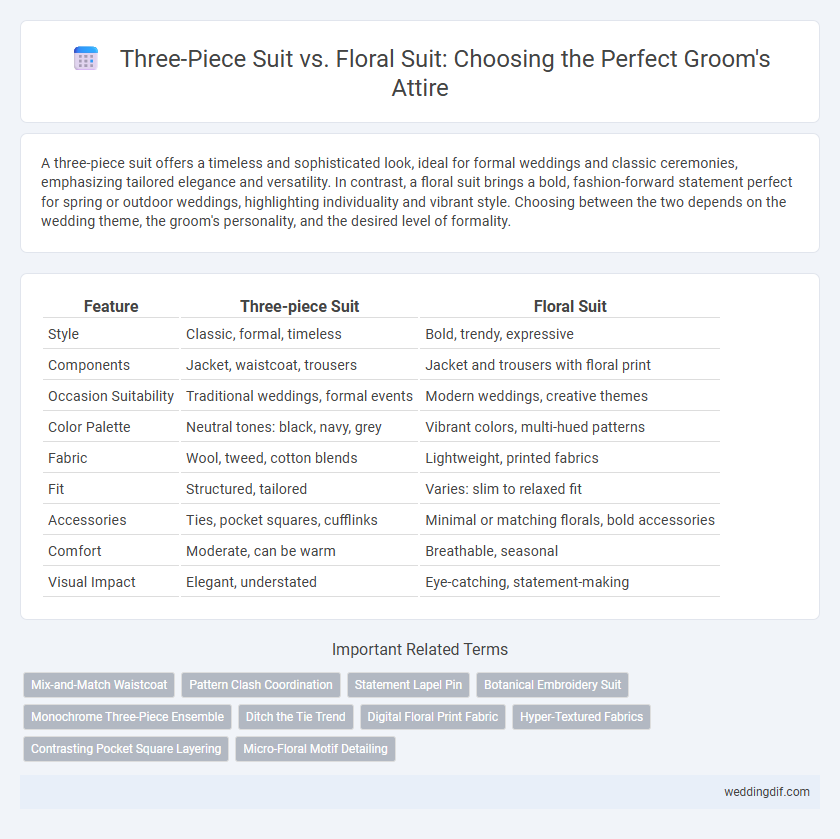The width and height of the screenshot is (840, 839).
Task: Click the Micro-Floral Motif Detailing tag
Action: click(316, 749)
